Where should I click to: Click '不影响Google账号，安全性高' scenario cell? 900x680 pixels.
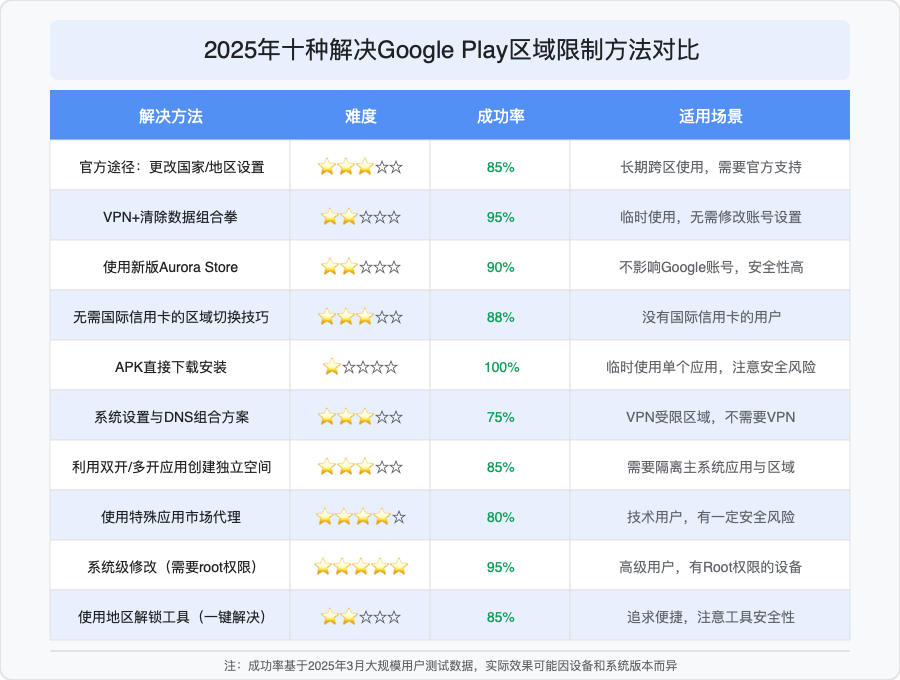pos(711,267)
